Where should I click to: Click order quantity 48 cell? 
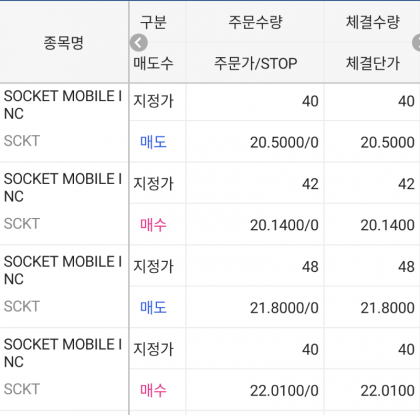255,266
